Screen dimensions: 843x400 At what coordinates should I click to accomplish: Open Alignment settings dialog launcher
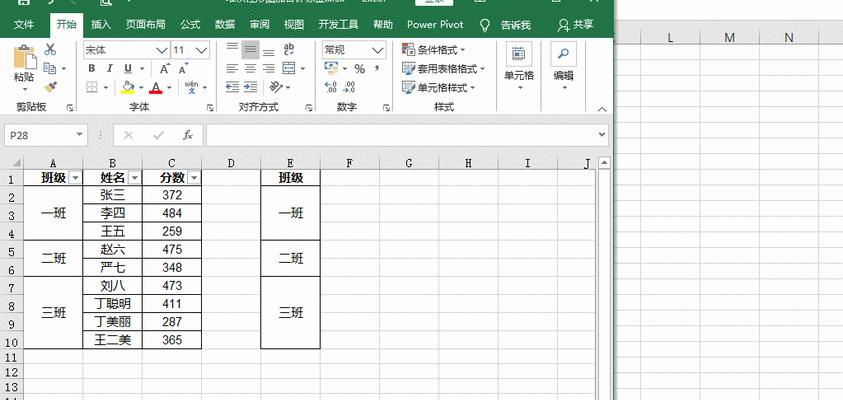point(309,108)
